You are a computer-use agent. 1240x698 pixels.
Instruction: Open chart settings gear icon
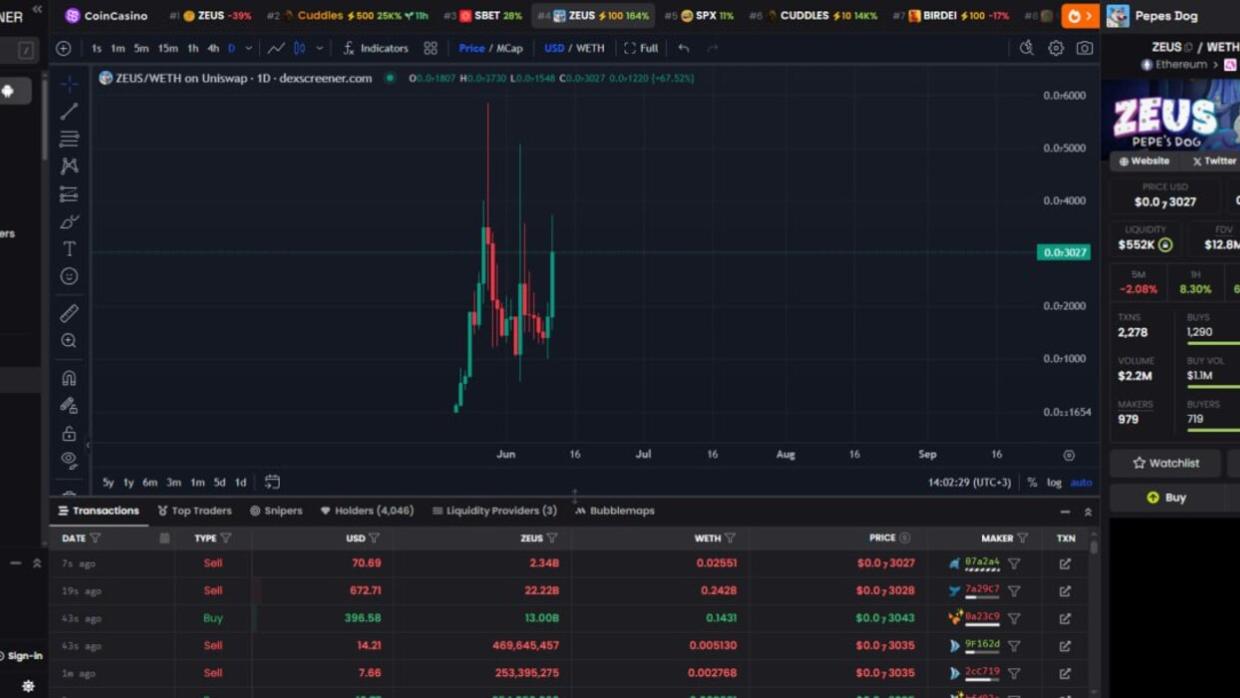pos(1055,48)
